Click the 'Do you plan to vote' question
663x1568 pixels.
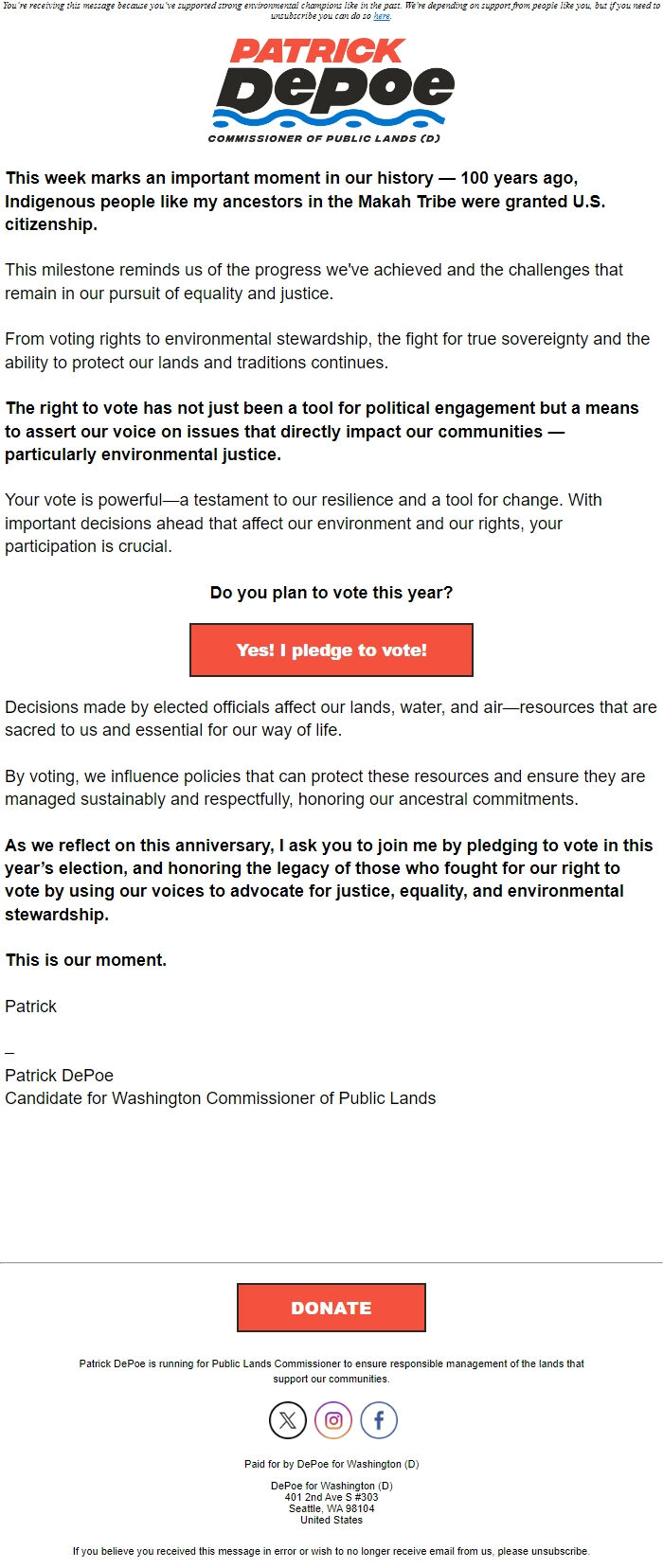[331, 593]
